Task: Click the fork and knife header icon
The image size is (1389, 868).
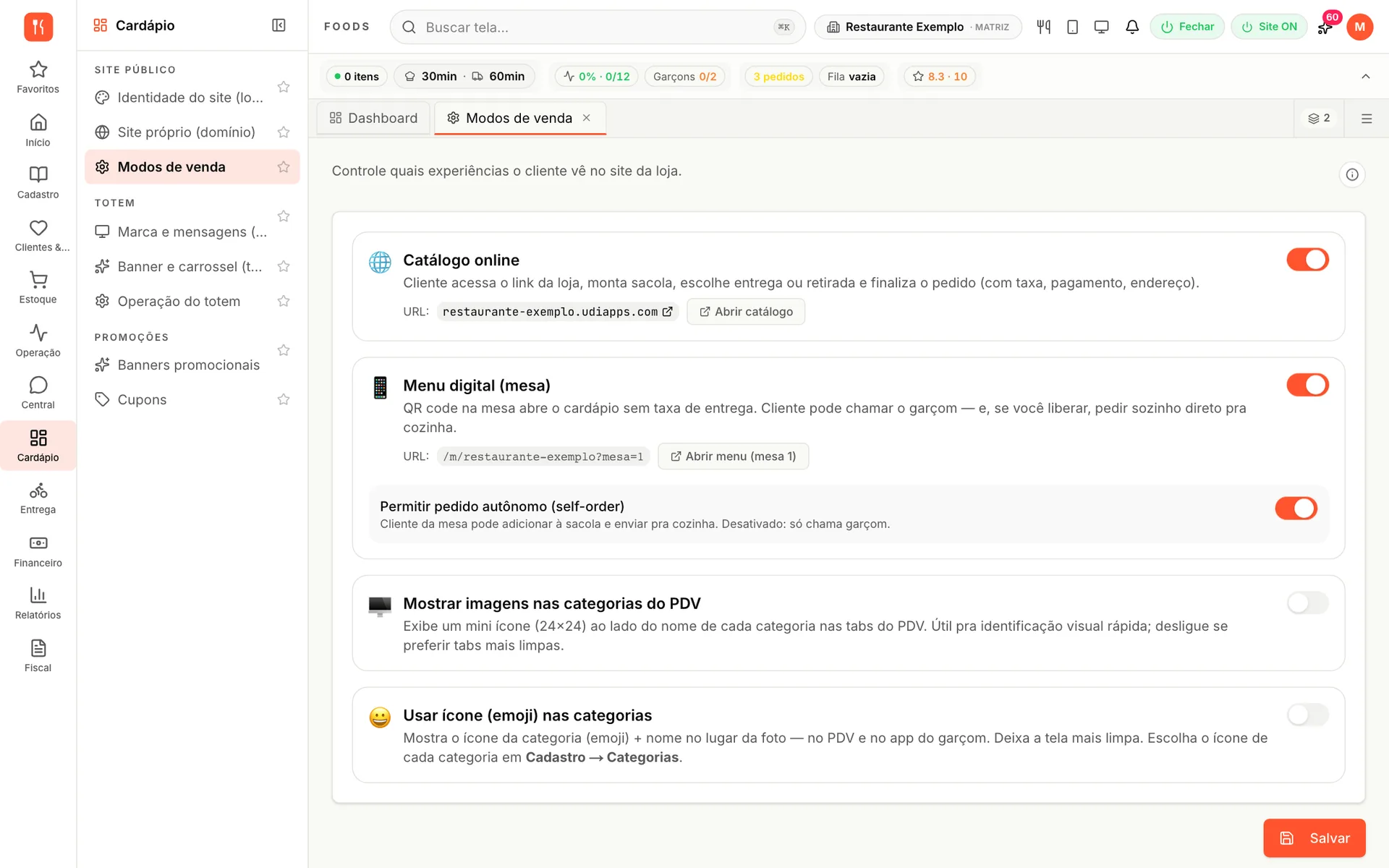Action: [1043, 27]
